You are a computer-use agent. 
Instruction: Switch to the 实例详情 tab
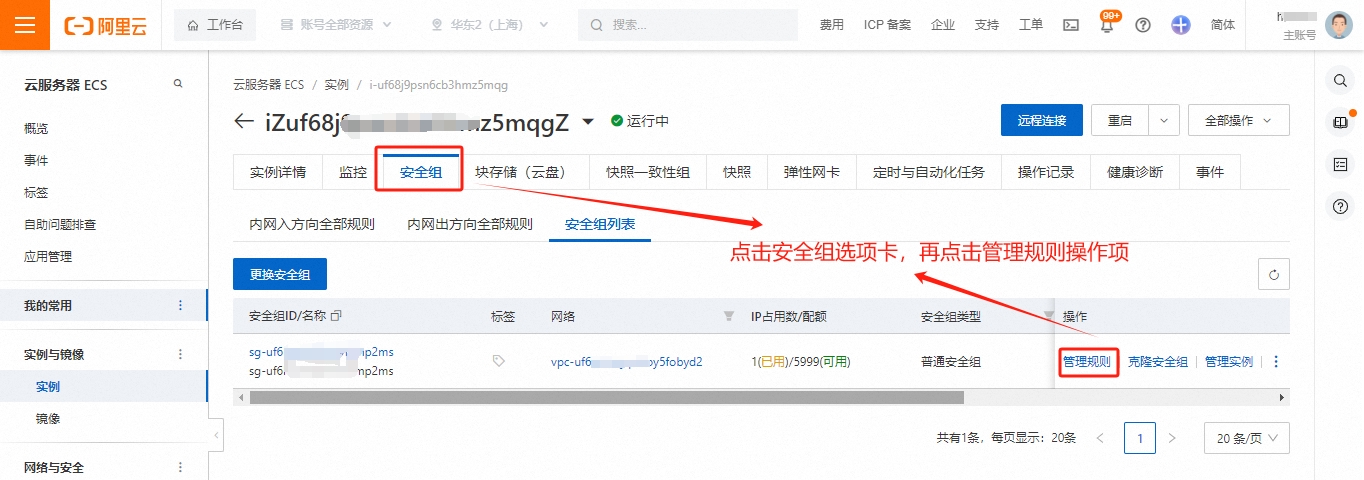278,172
